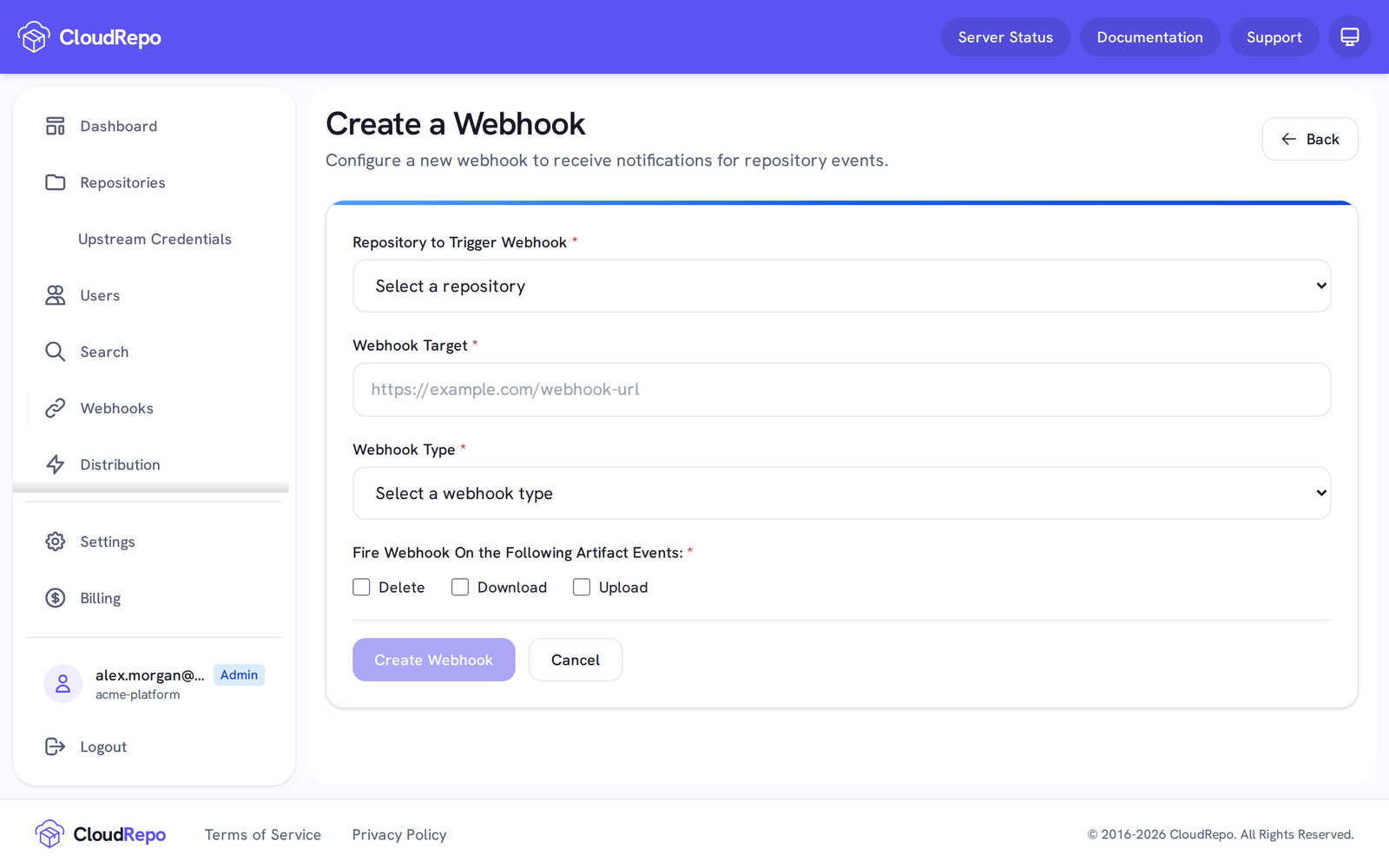Open the Documentation header button
The image size is (1389, 868).
click(x=1149, y=37)
